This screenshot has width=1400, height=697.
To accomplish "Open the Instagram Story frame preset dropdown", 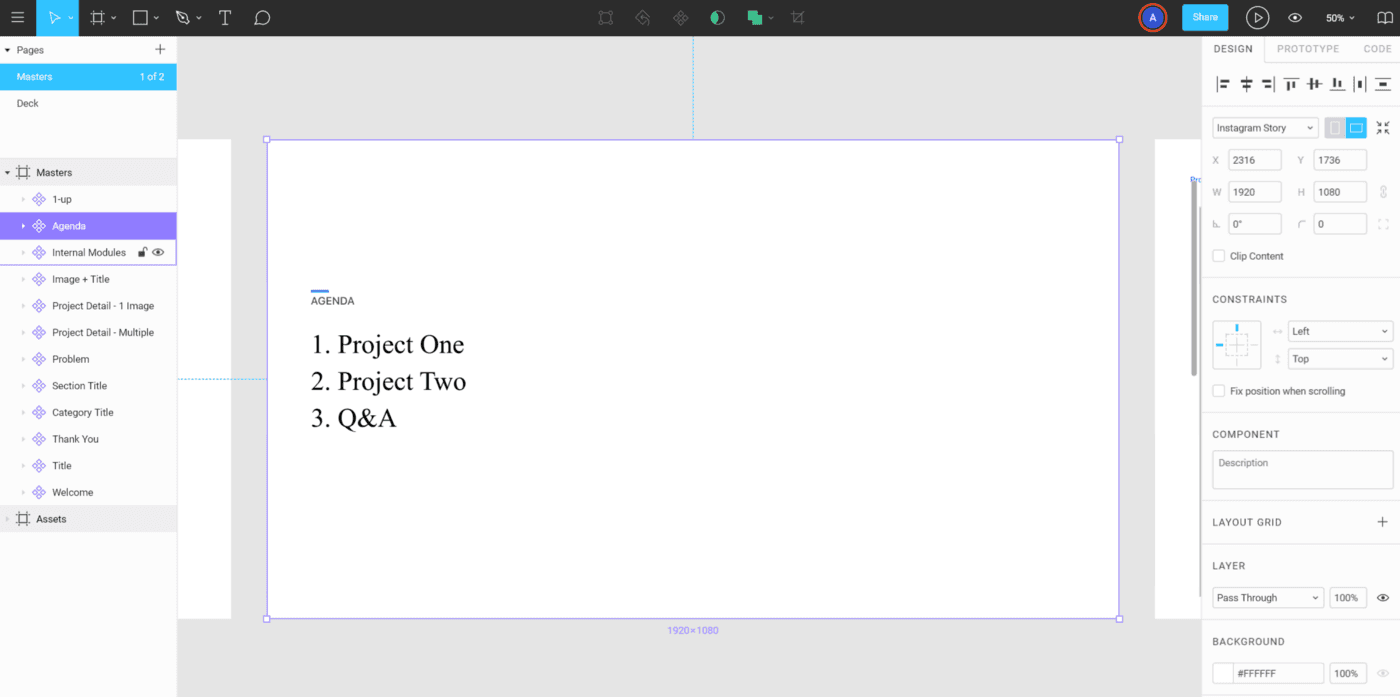I will (1265, 128).
